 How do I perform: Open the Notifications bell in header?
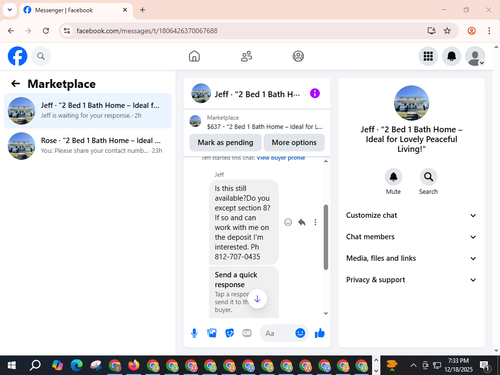point(452,56)
